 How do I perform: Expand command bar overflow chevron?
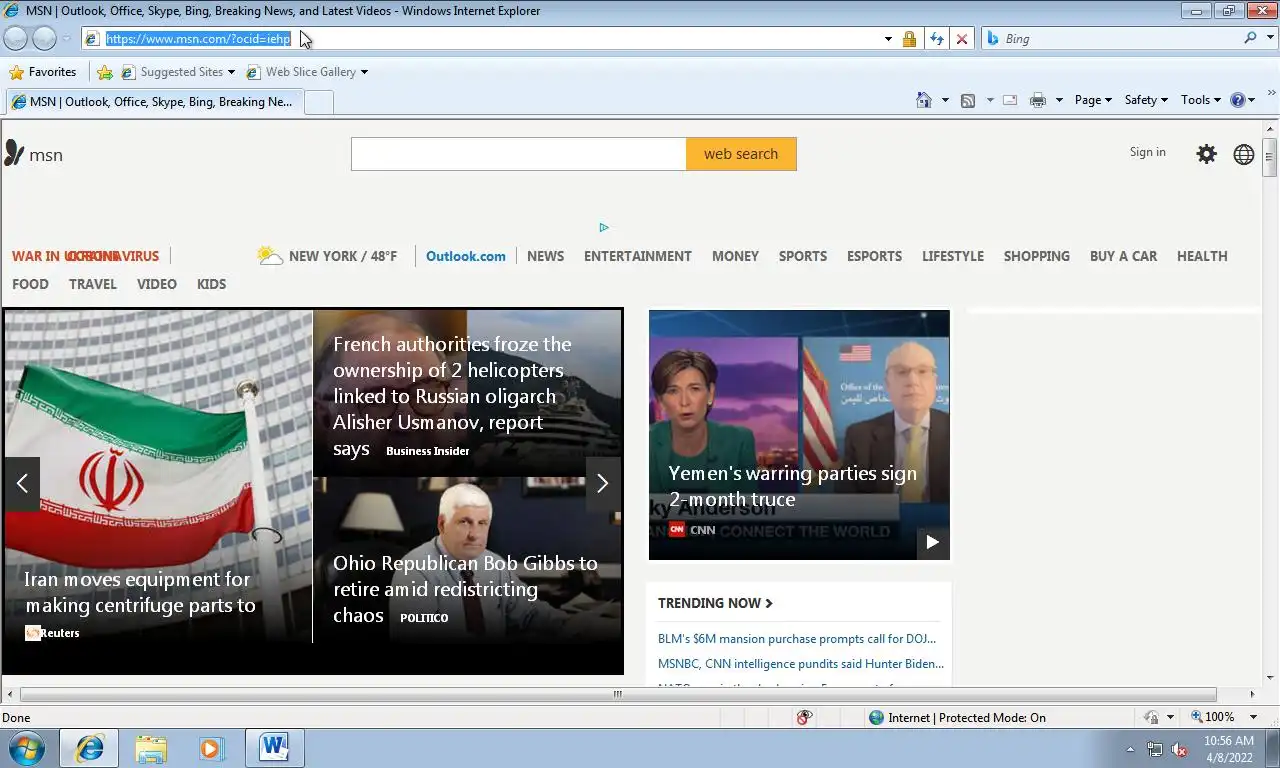coord(1272,93)
